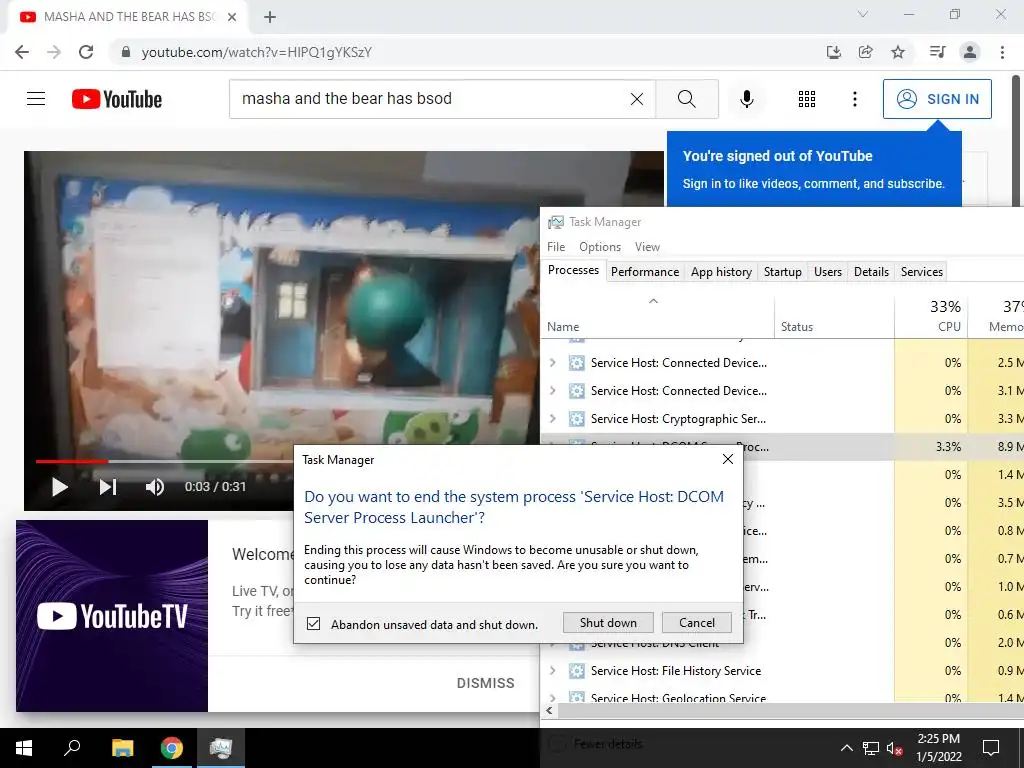1024x768 pixels.
Task: Close the Task Manager confirmation dialog
Action: tap(728, 459)
